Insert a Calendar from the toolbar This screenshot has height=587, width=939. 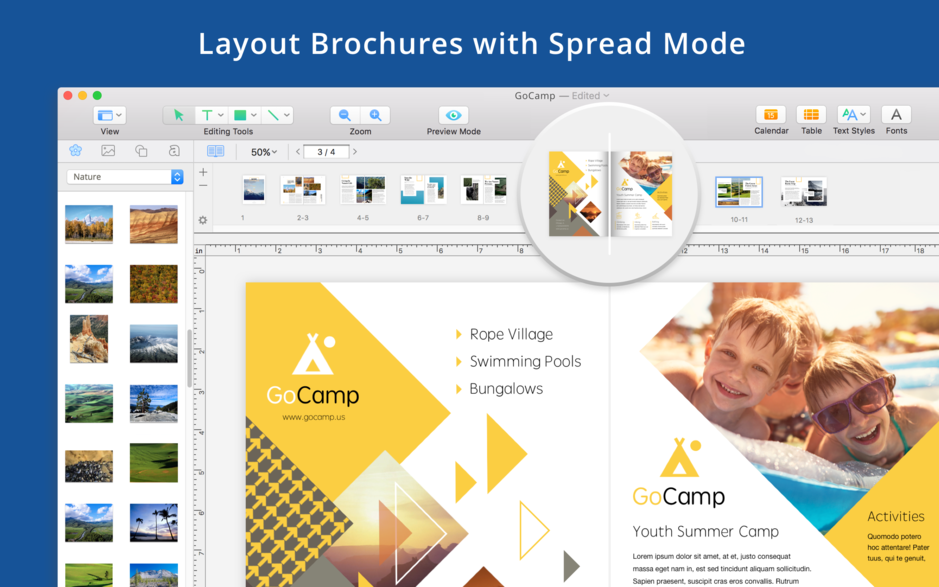coord(771,114)
